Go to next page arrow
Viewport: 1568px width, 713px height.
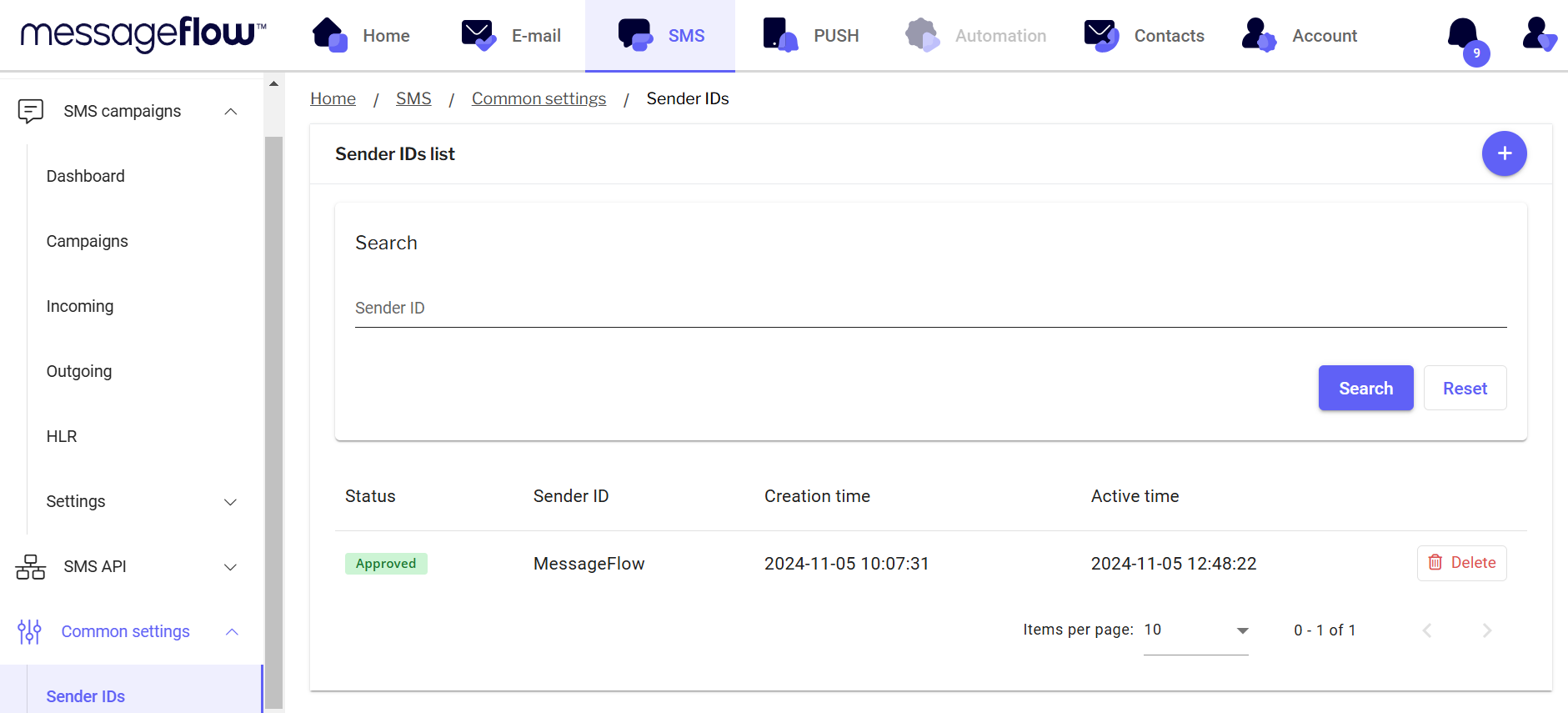[x=1486, y=630]
